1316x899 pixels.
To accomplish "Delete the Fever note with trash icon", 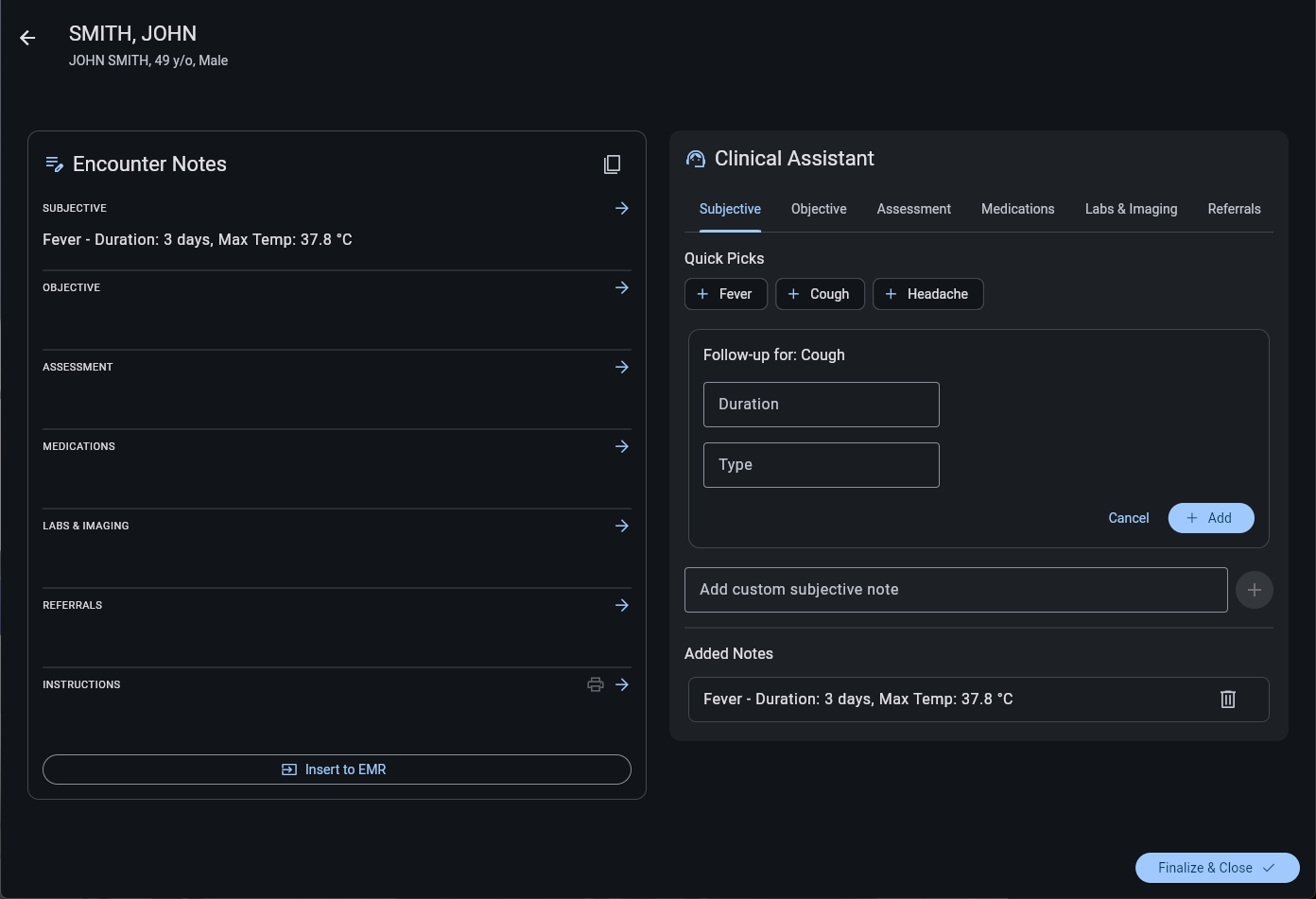I will coord(1227,699).
